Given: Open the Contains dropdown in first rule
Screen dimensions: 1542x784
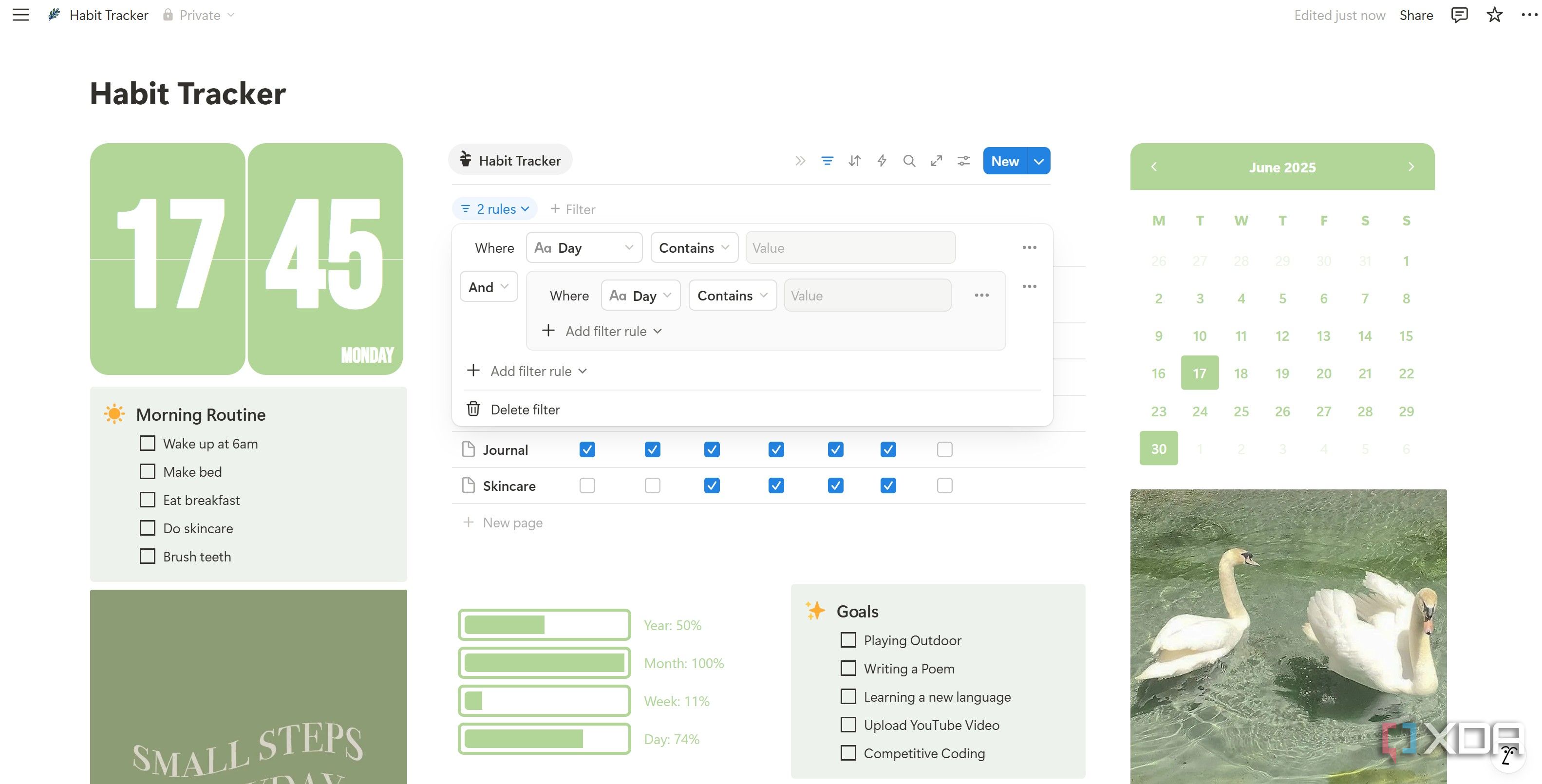Looking at the screenshot, I should click(695, 247).
